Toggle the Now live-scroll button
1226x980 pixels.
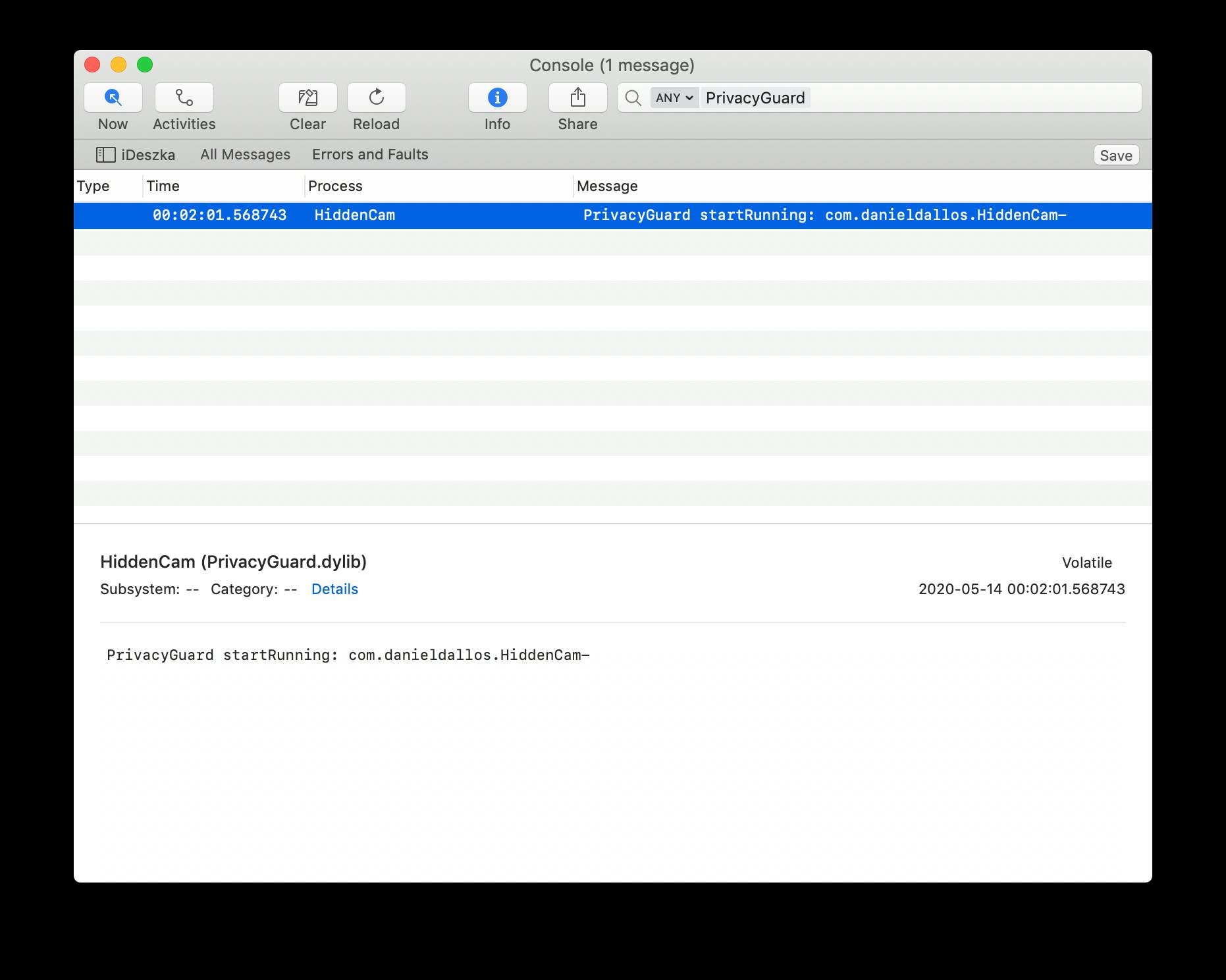point(113,98)
